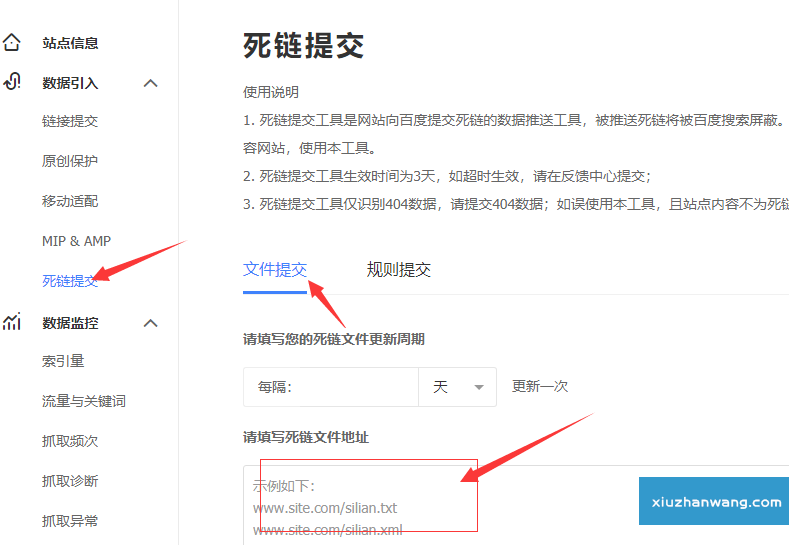Go to 原创保护 page
The height and width of the screenshot is (545, 789).
70,161
